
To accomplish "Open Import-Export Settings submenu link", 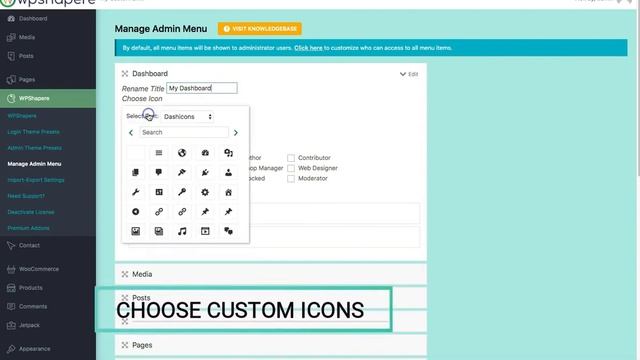I will [36, 180].
